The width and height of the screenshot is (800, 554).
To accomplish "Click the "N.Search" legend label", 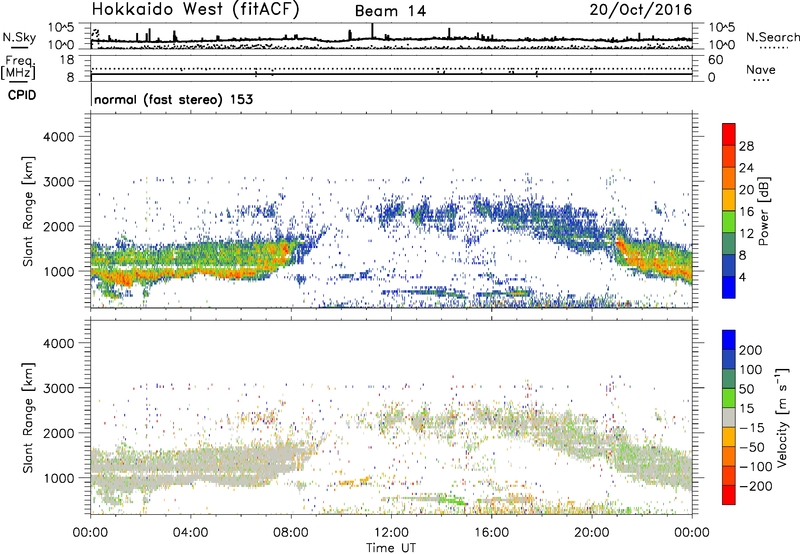I will point(772,37).
